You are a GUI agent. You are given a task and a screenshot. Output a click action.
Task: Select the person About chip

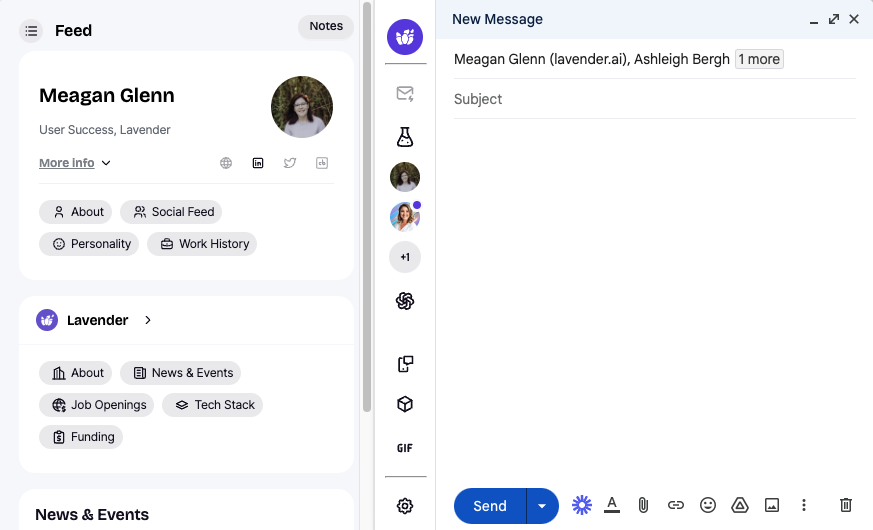coord(75,212)
